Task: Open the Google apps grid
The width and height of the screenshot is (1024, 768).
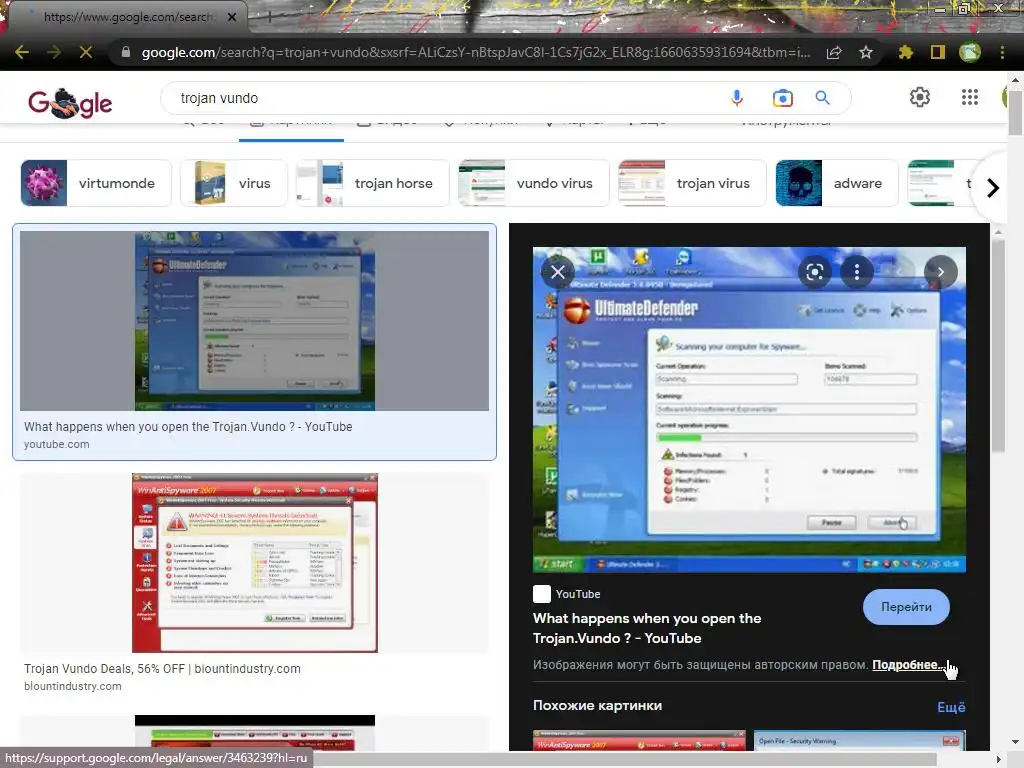Action: click(x=970, y=97)
